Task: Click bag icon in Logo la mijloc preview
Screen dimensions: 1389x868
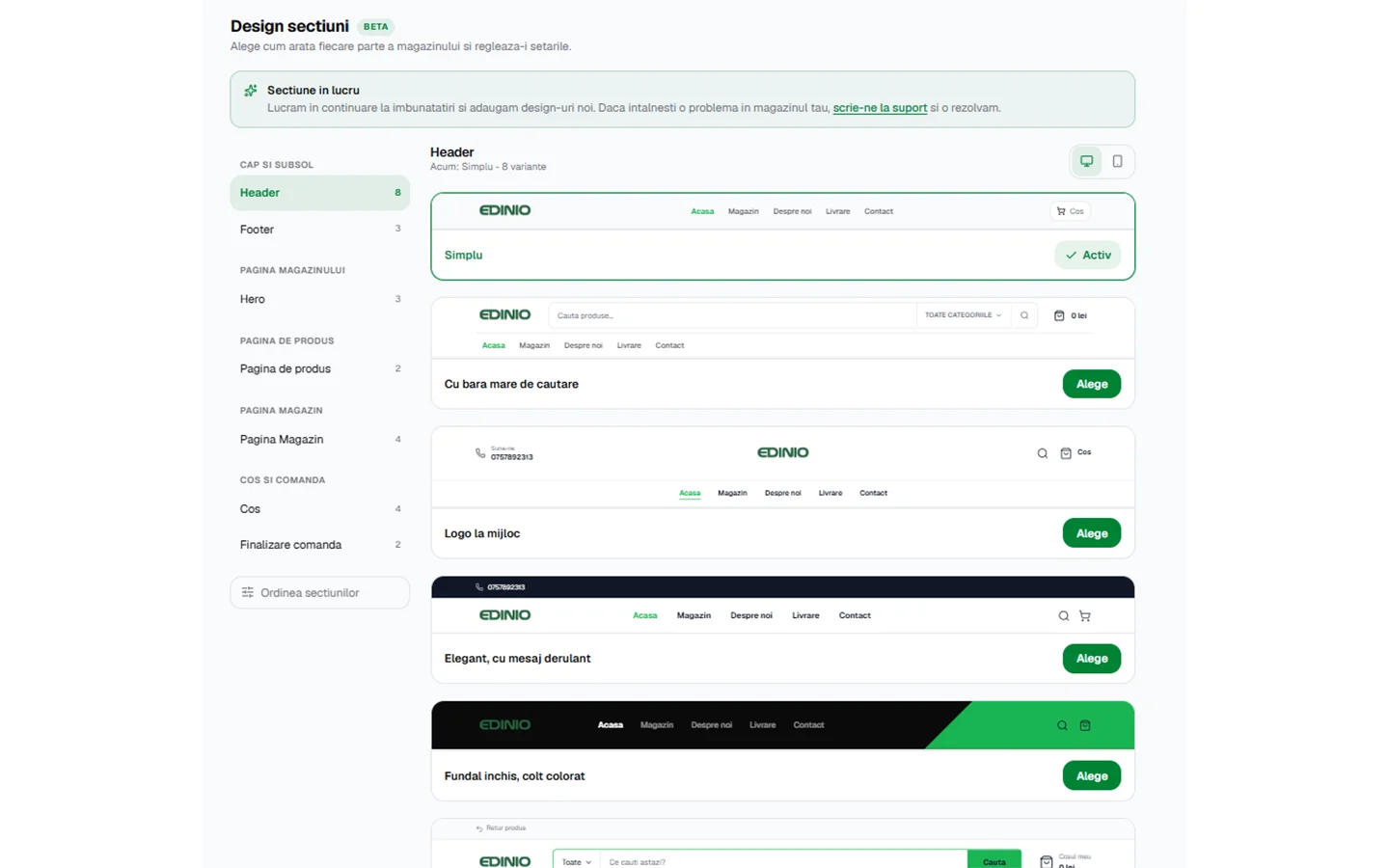Action: click(x=1066, y=453)
